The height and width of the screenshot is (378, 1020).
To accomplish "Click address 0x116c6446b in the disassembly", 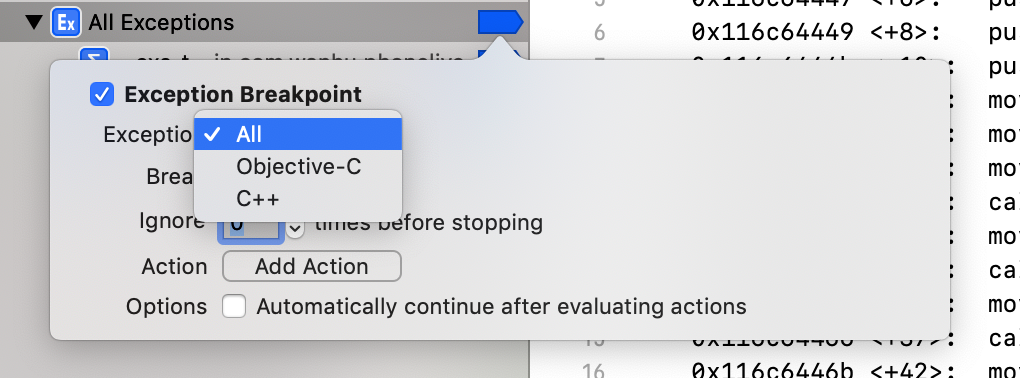I will [772, 371].
